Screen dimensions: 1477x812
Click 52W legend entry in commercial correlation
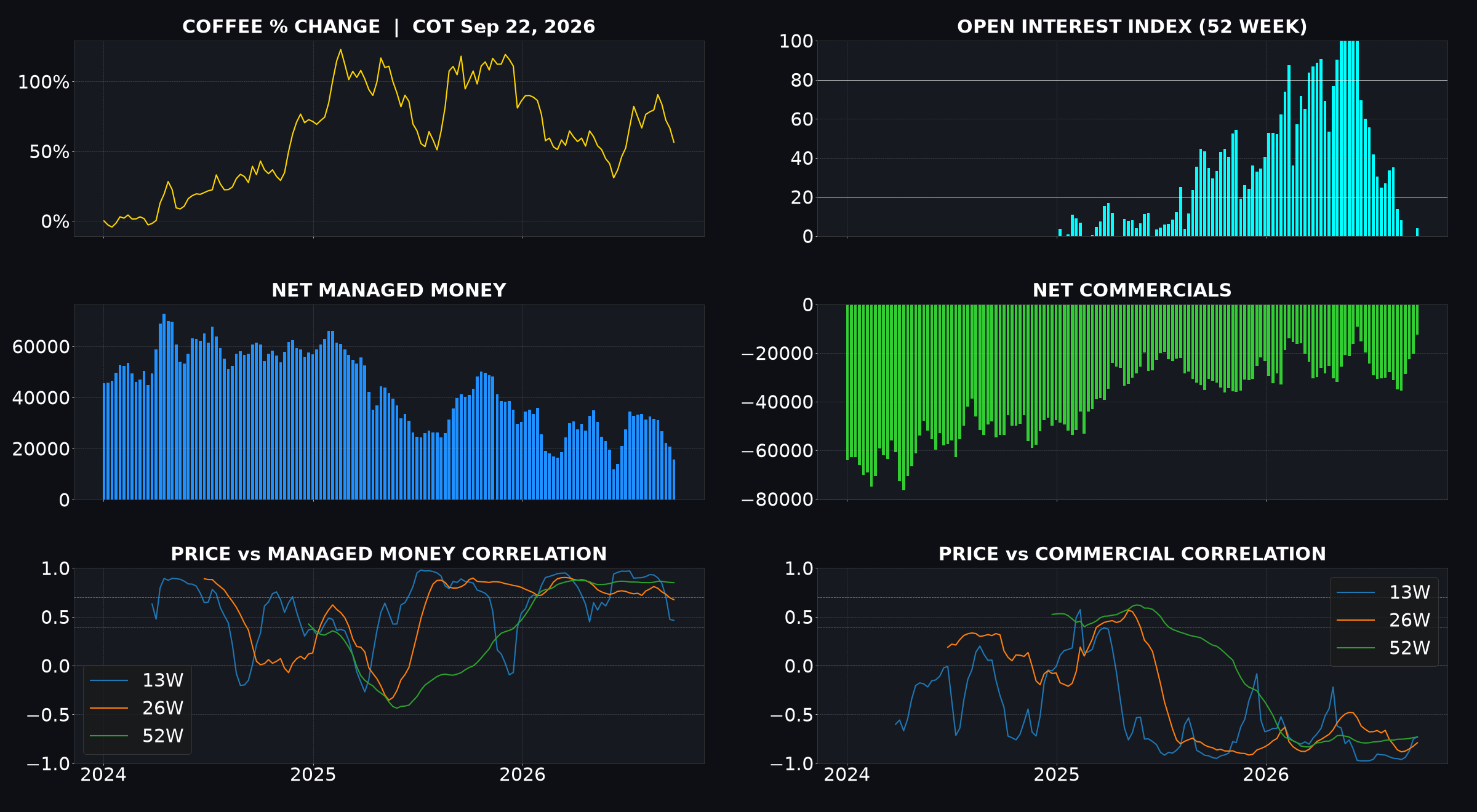(x=1383, y=648)
